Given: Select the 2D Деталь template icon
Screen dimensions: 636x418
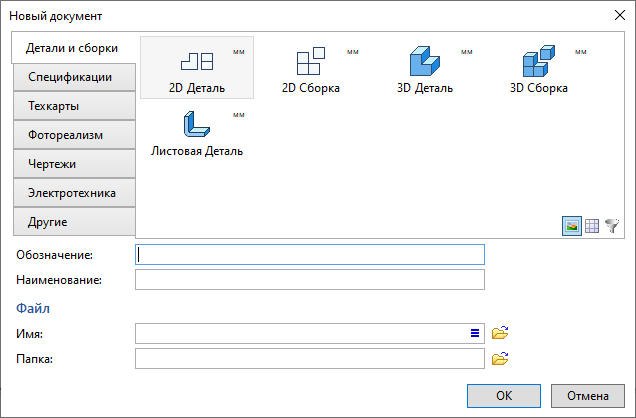Looking at the screenshot, I should pyautogui.click(x=196, y=62).
